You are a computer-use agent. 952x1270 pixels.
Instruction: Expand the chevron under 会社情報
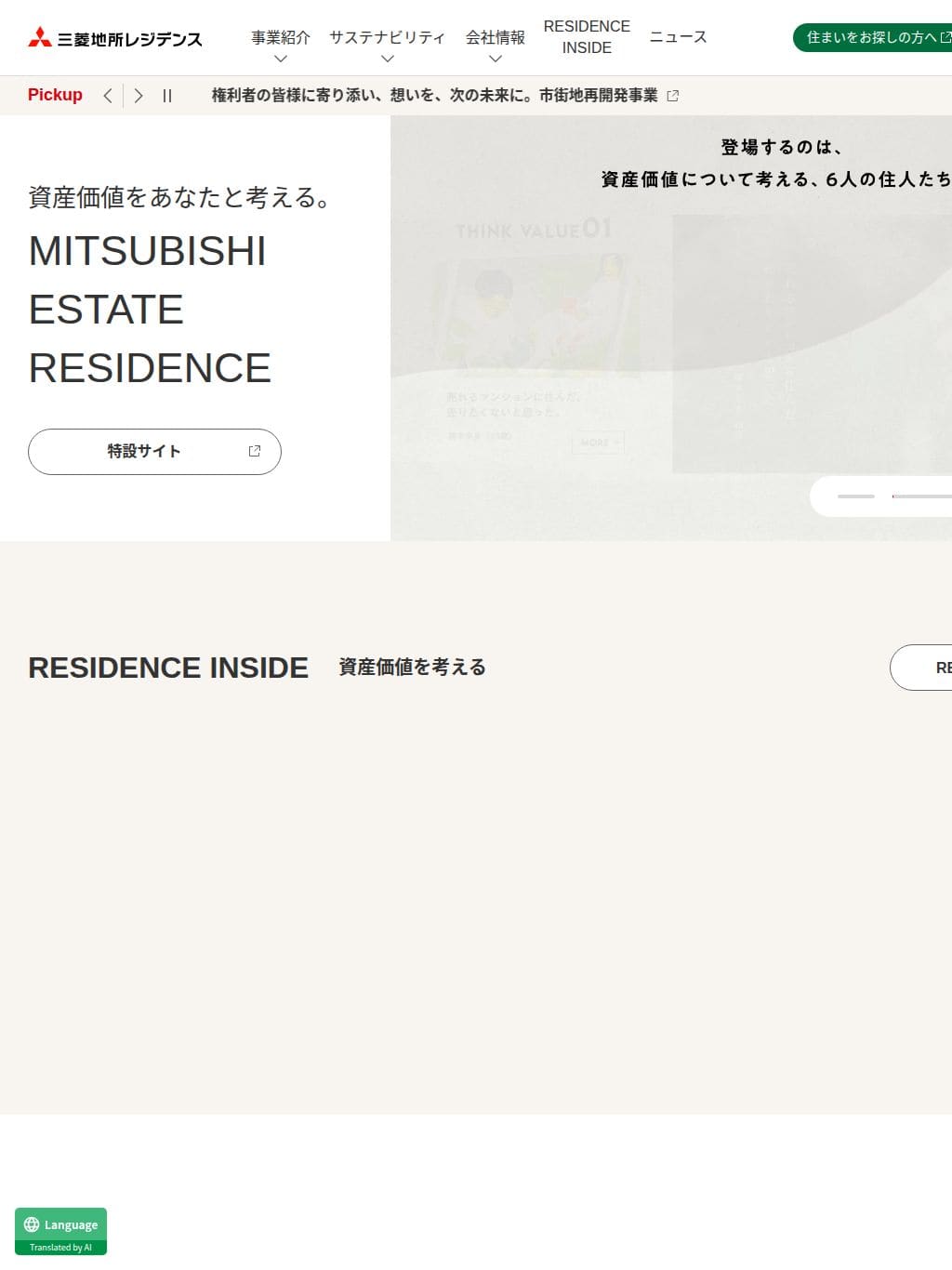496,59
